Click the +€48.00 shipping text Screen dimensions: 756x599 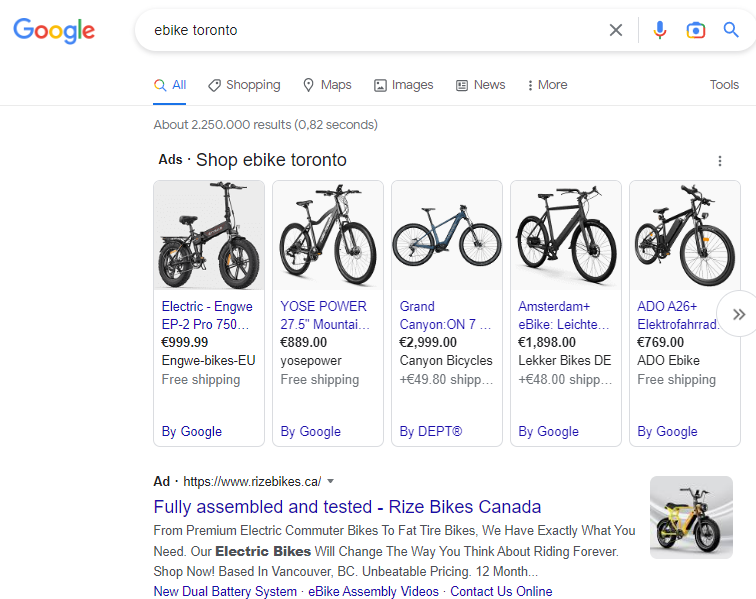[x=565, y=380]
